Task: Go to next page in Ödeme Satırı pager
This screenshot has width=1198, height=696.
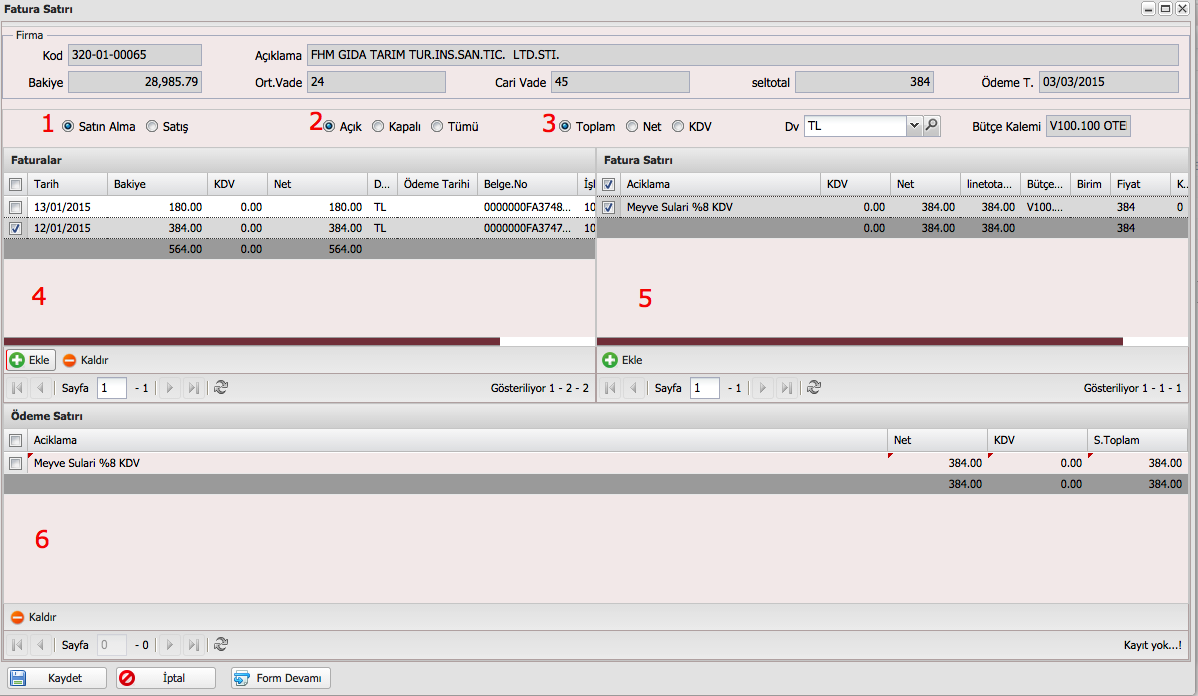Action: coord(170,645)
